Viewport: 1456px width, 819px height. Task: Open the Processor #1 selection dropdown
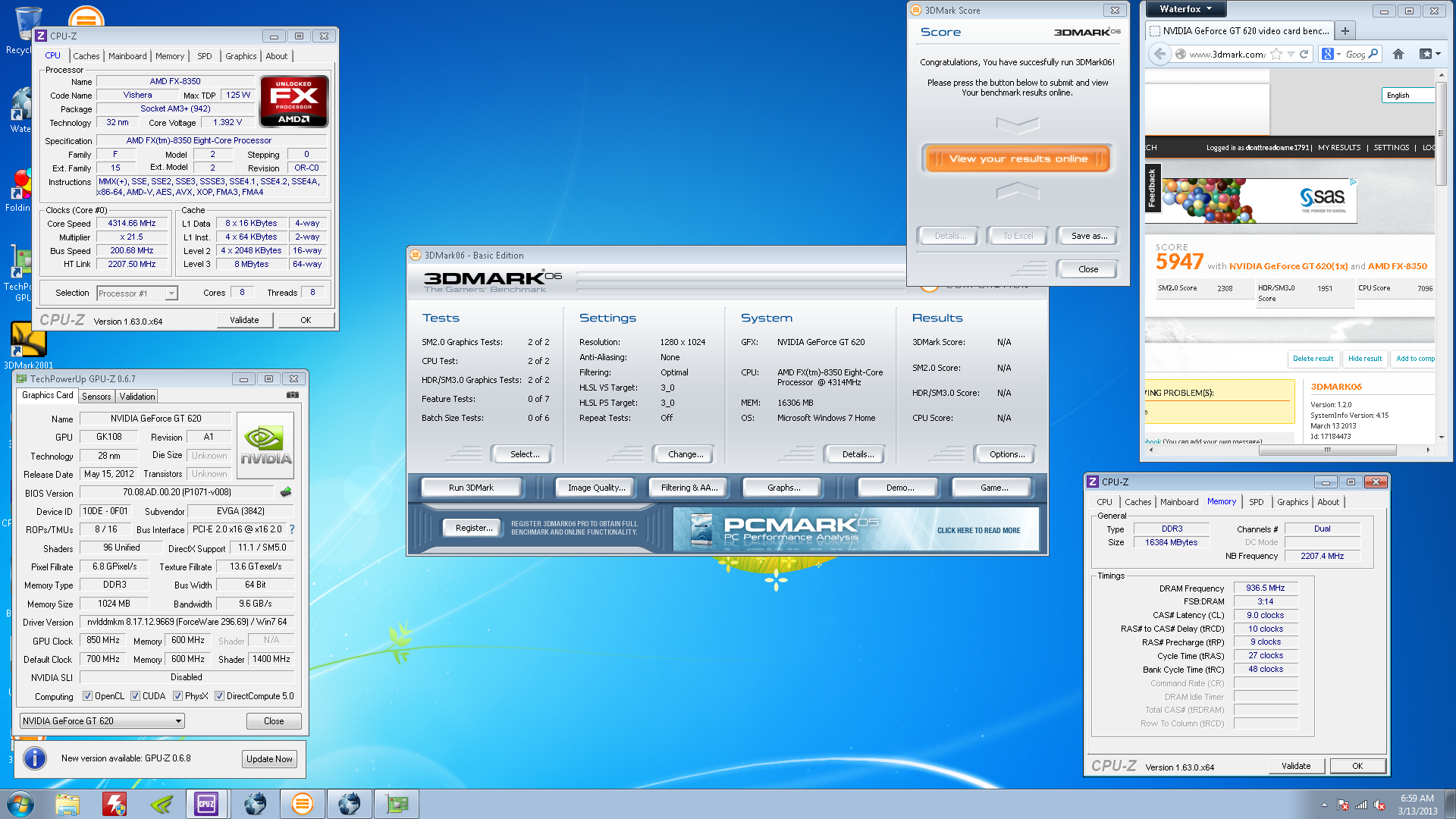click(137, 293)
